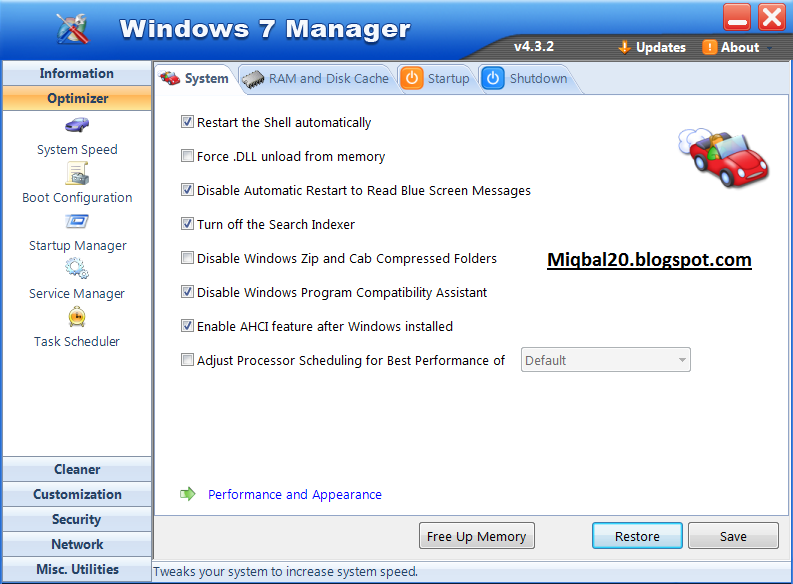
Task: Expand the Security sidebar section
Action: click(77, 519)
